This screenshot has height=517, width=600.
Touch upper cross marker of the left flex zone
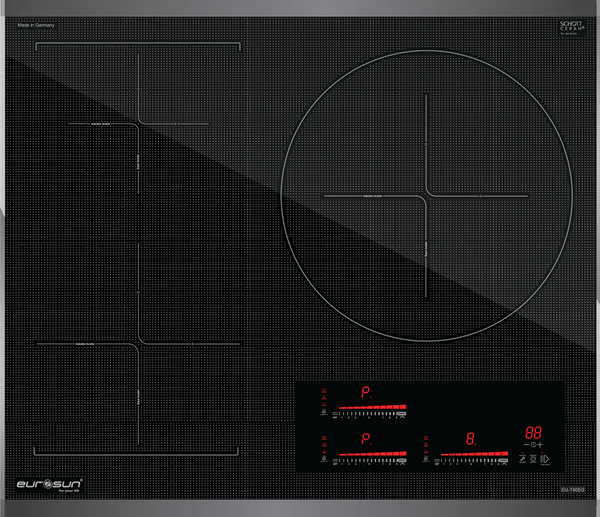point(139,124)
